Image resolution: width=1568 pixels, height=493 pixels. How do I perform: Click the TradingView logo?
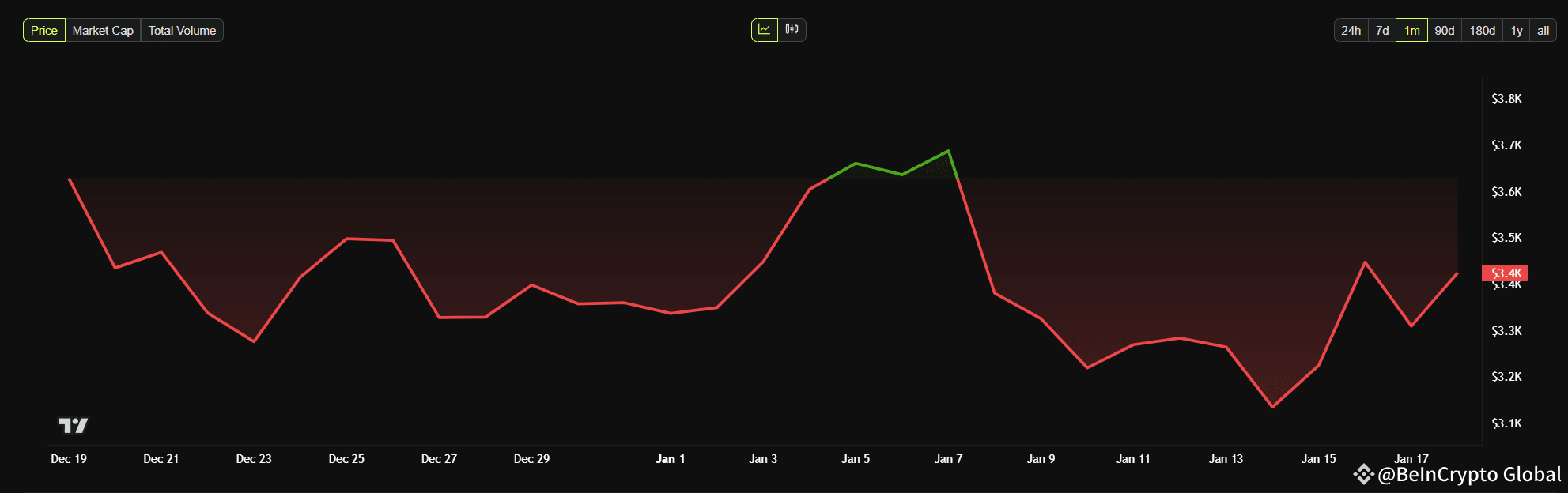tap(74, 426)
